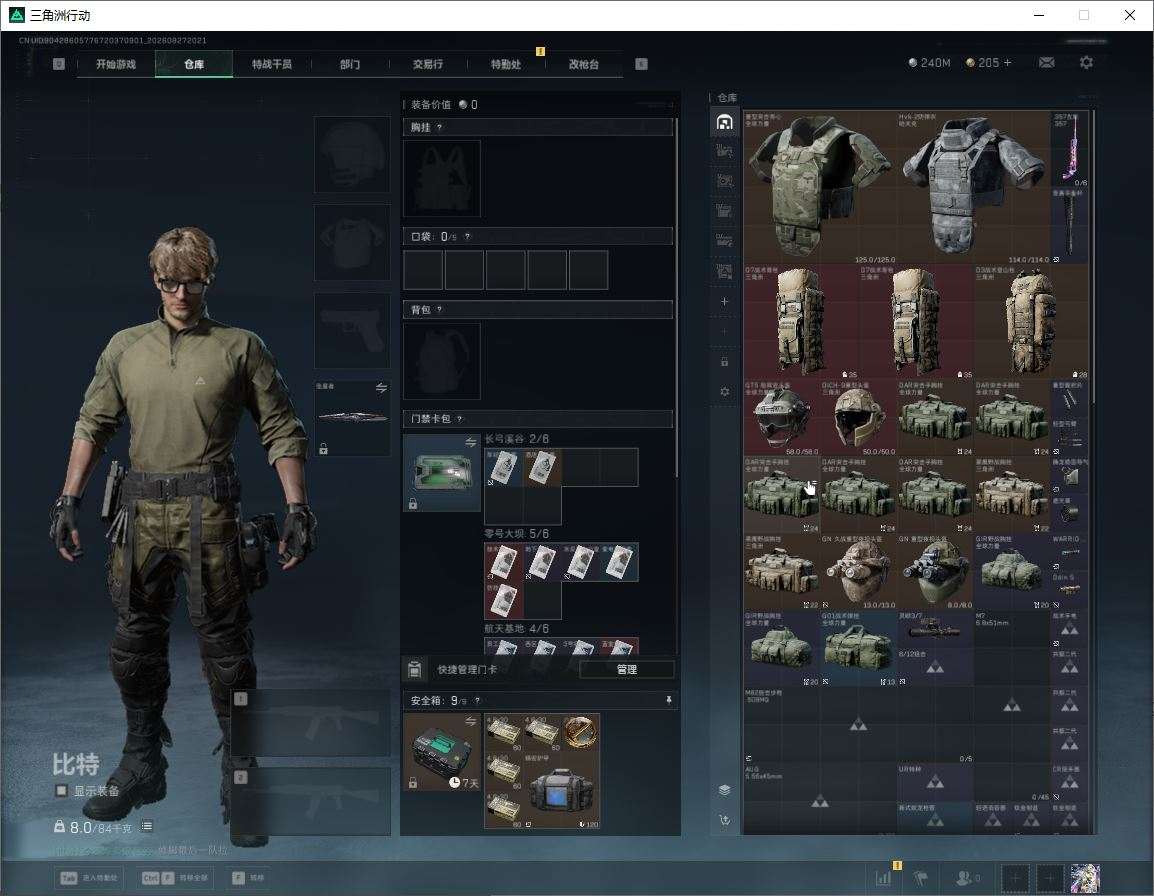Click the Tab shortcut hint button
The image size is (1154, 896).
(x=89, y=878)
